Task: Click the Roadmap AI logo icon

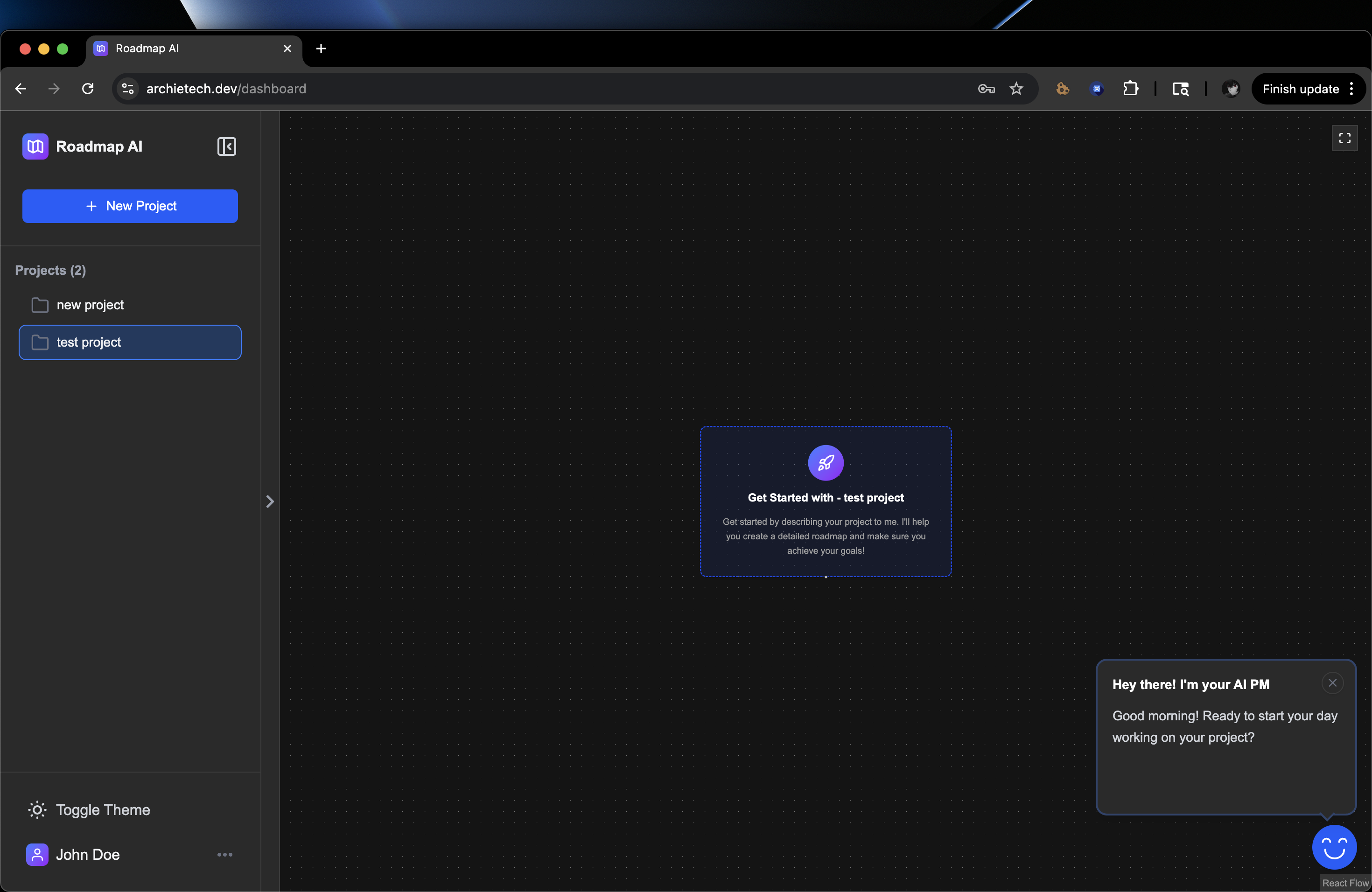Action: click(35, 146)
